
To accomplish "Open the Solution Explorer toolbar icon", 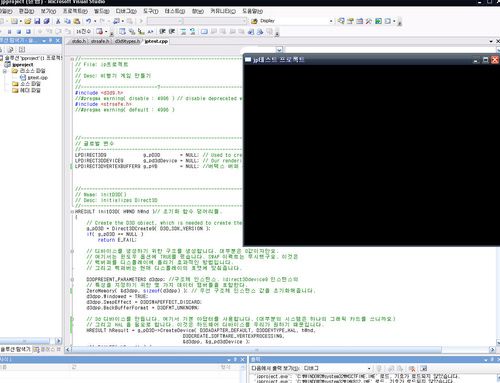I will 341,21.
